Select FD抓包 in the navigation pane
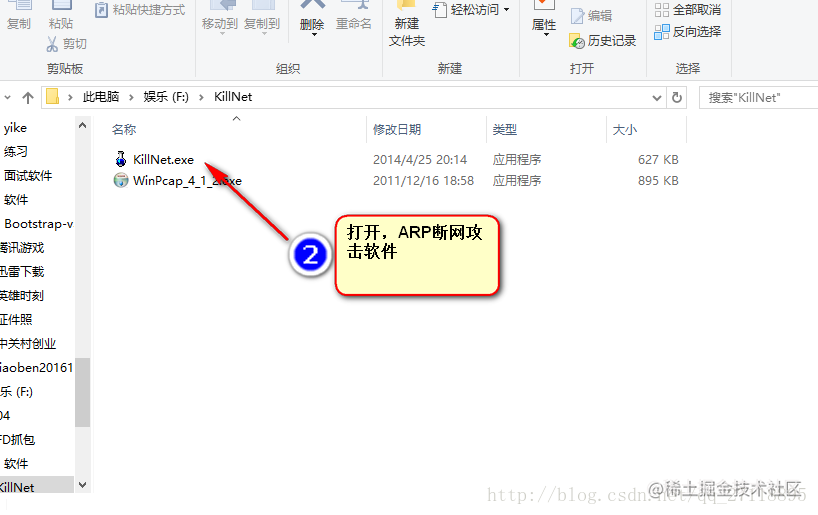 pyautogui.click(x=17, y=440)
